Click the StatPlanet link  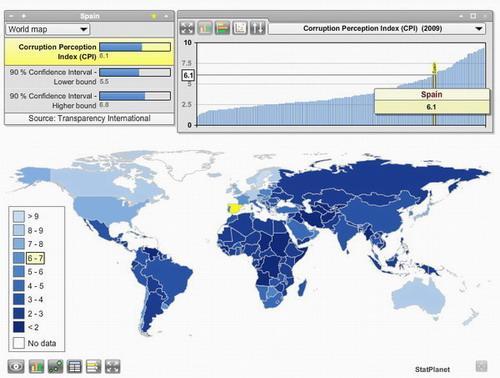pyautogui.click(x=432, y=369)
